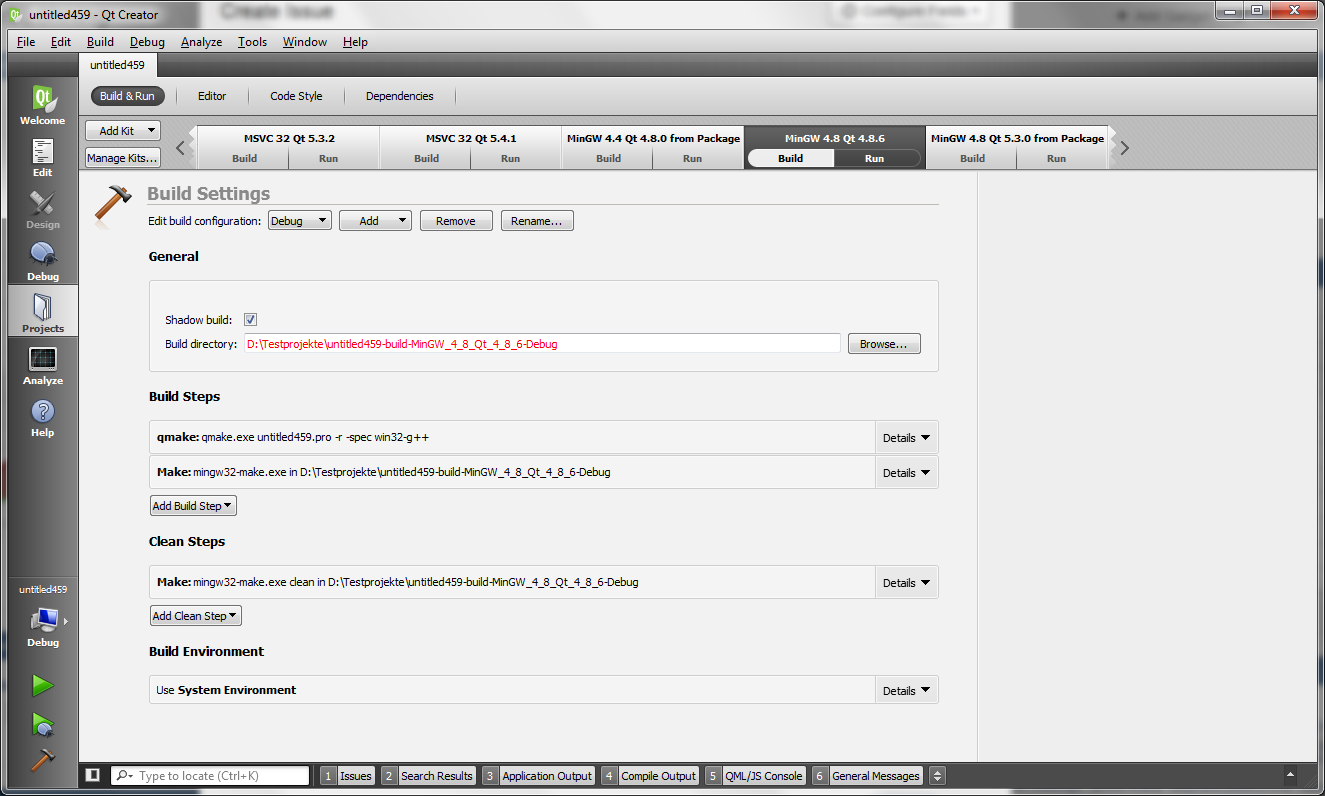1325x796 pixels.
Task: Open the Debug mode in sidebar
Action: click(x=42, y=261)
